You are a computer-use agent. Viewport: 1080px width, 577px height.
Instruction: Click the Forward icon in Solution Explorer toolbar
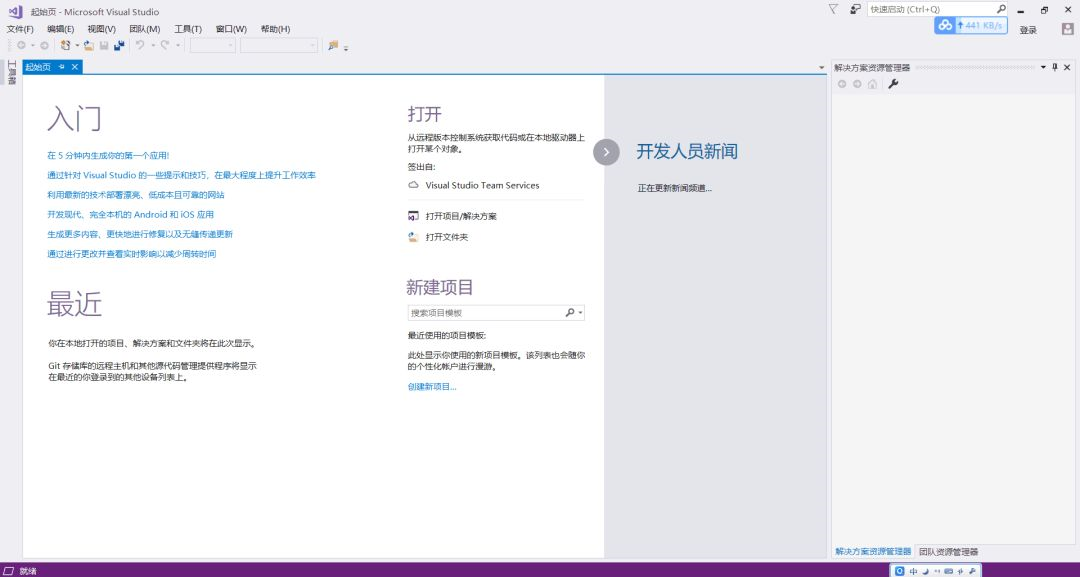[857, 84]
